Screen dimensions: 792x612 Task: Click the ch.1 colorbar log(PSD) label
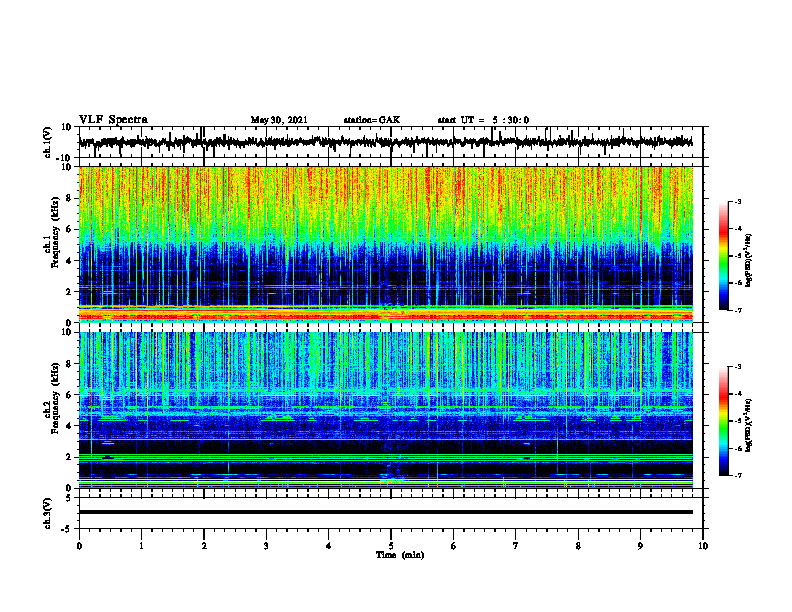(x=749, y=260)
